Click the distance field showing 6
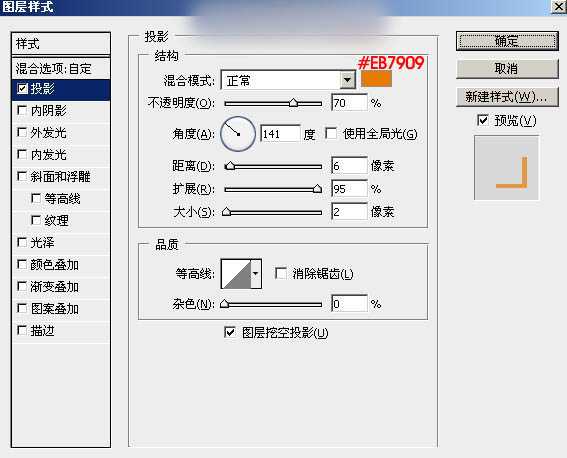Screen dimensions: 567x458 click(349, 166)
